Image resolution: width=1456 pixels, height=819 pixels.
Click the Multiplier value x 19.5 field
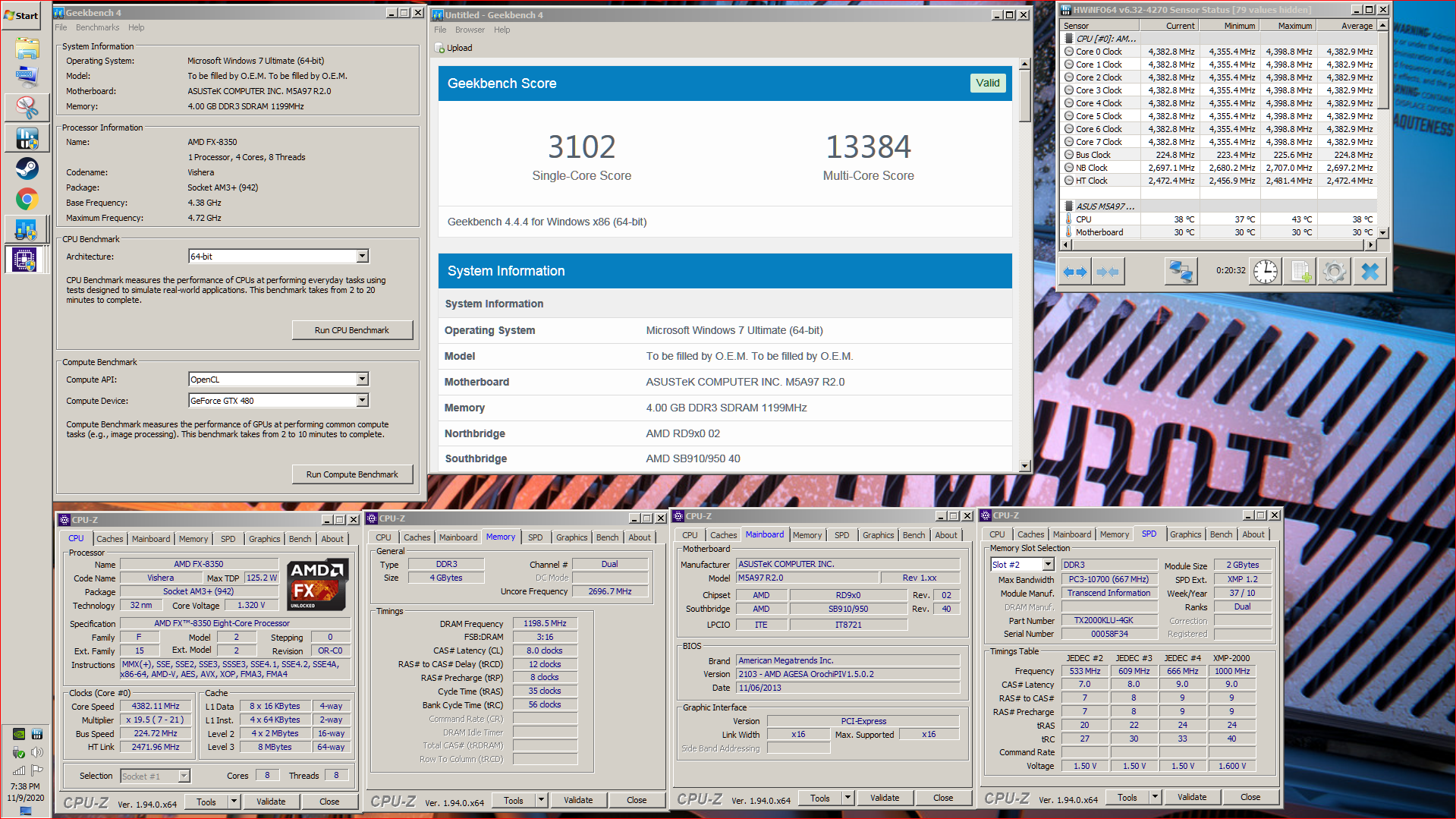pos(155,720)
